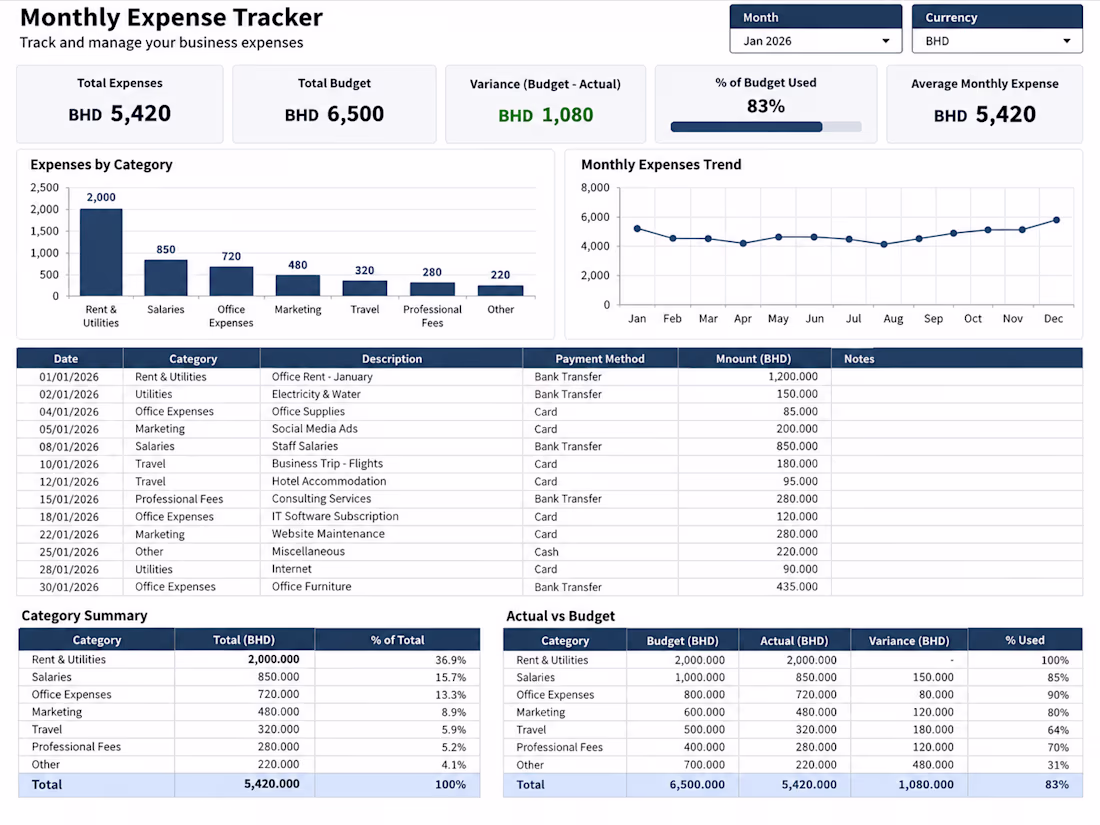Open the Month dropdown showing Jan 2026
1100x825 pixels.
815,41
